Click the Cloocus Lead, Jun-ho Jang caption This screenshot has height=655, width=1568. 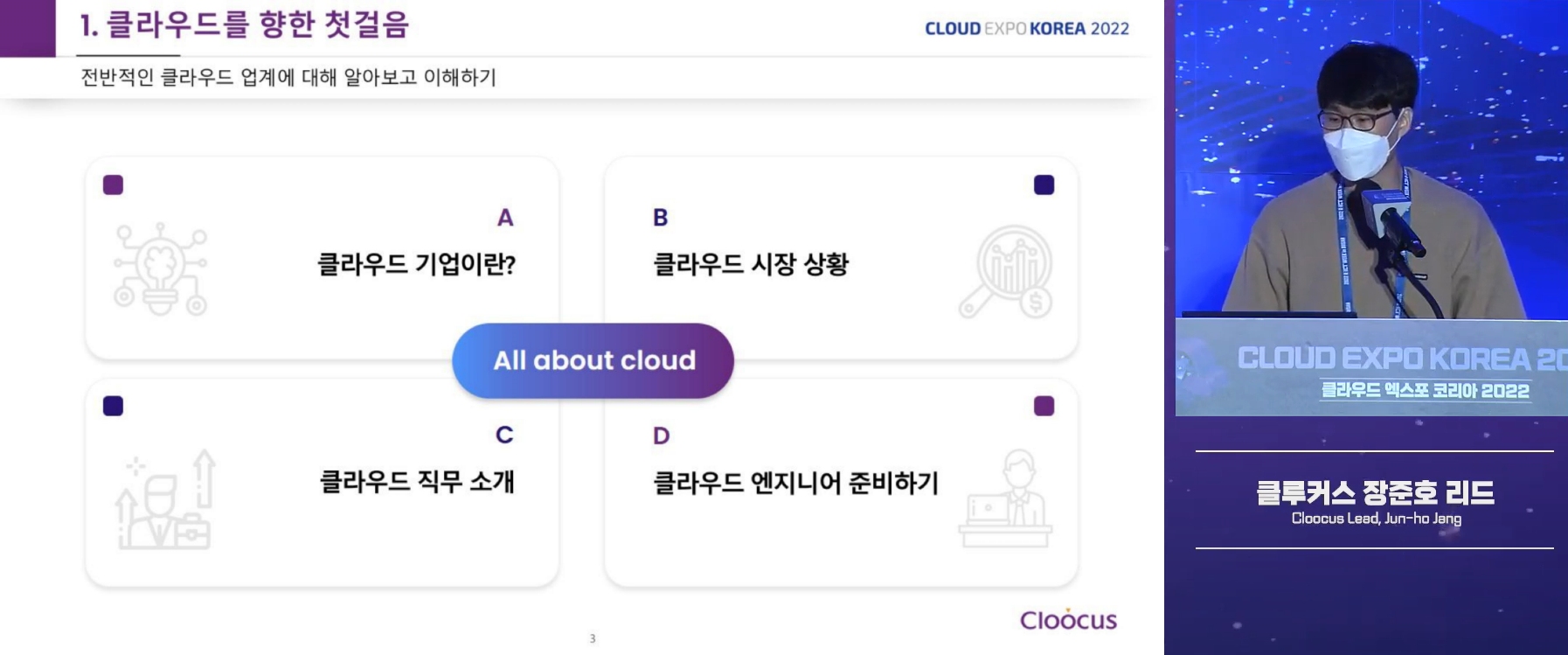point(1377,519)
